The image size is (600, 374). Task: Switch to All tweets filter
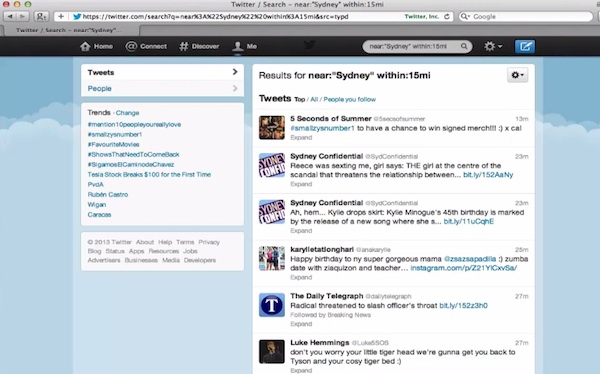click(314, 100)
